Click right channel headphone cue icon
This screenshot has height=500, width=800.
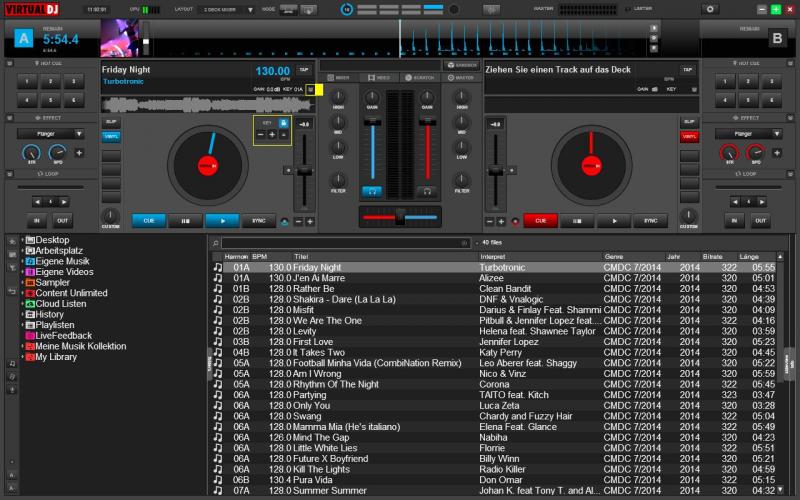point(427,190)
